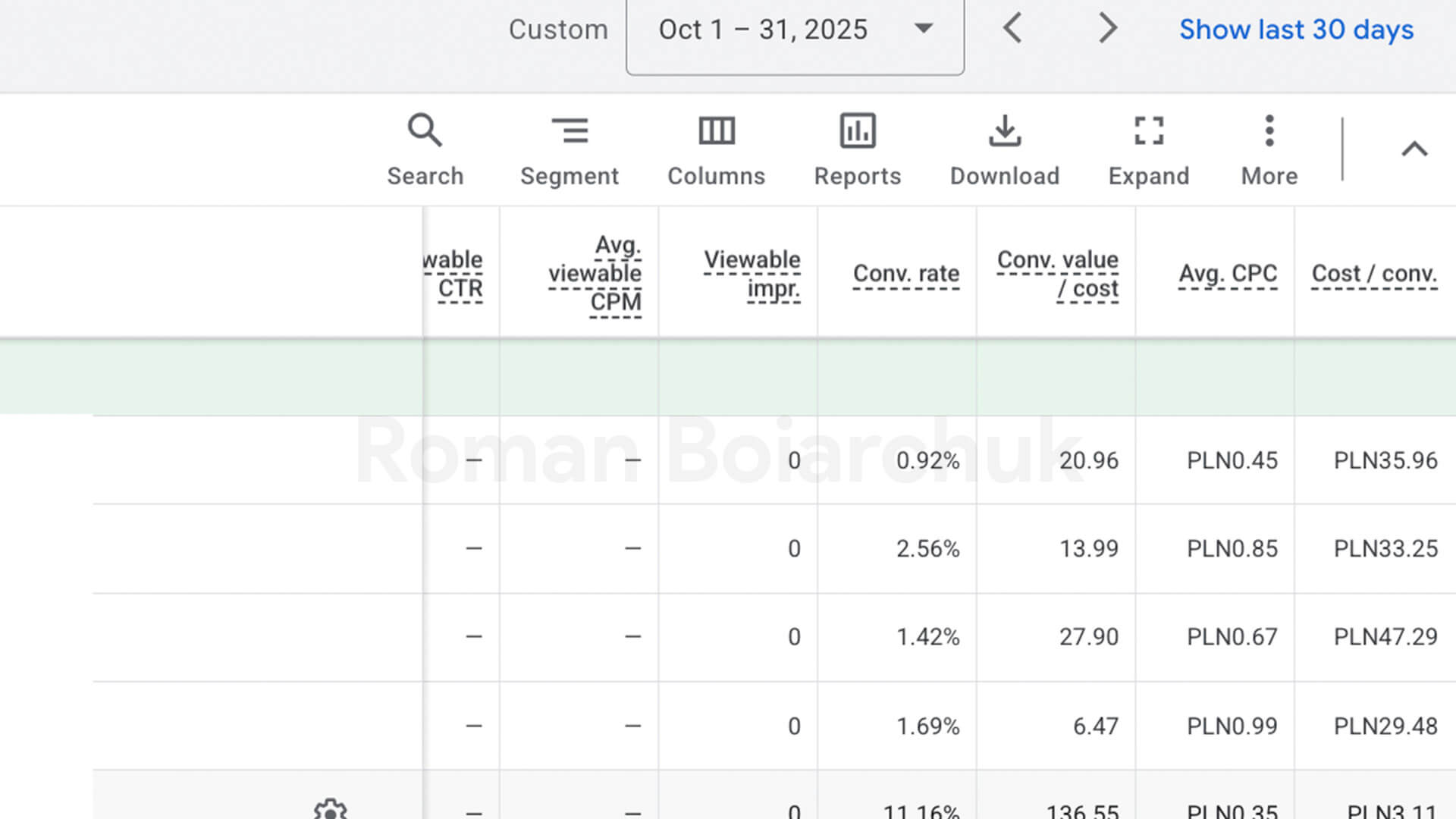Click the Avg. viewable CPM header

coord(595,273)
